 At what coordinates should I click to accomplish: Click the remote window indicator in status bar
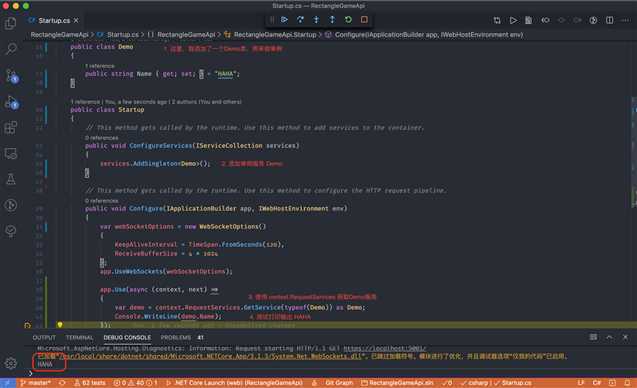[x=8, y=383]
